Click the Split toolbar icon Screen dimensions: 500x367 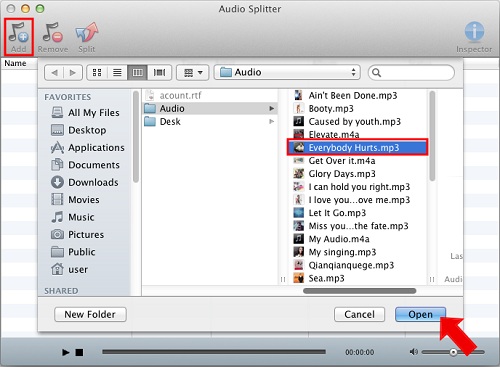point(87,37)
